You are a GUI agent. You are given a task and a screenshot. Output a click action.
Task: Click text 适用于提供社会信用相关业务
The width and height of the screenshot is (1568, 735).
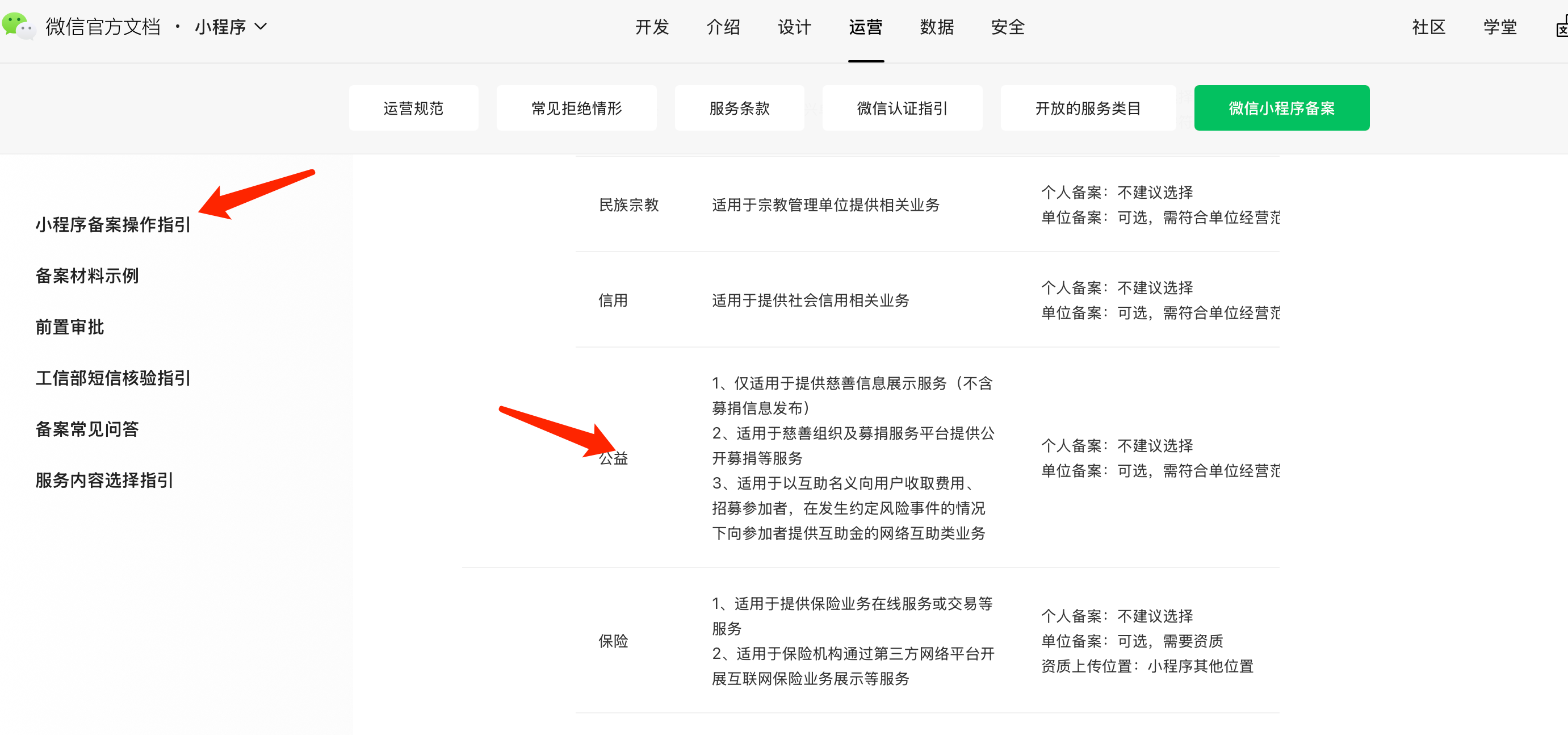(x=811, y=300)
